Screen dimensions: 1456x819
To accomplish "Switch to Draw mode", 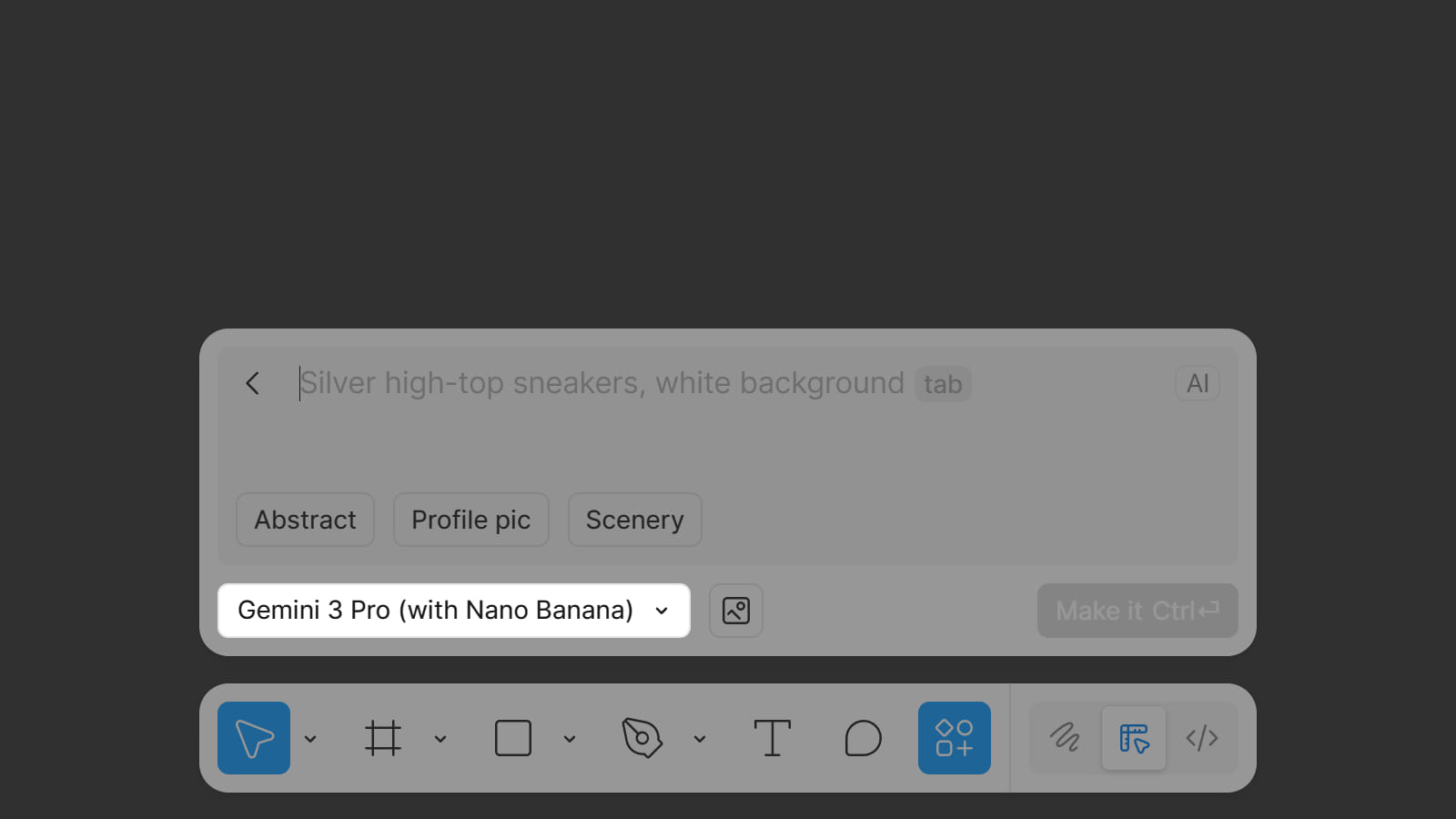I will click(1065, 738).
